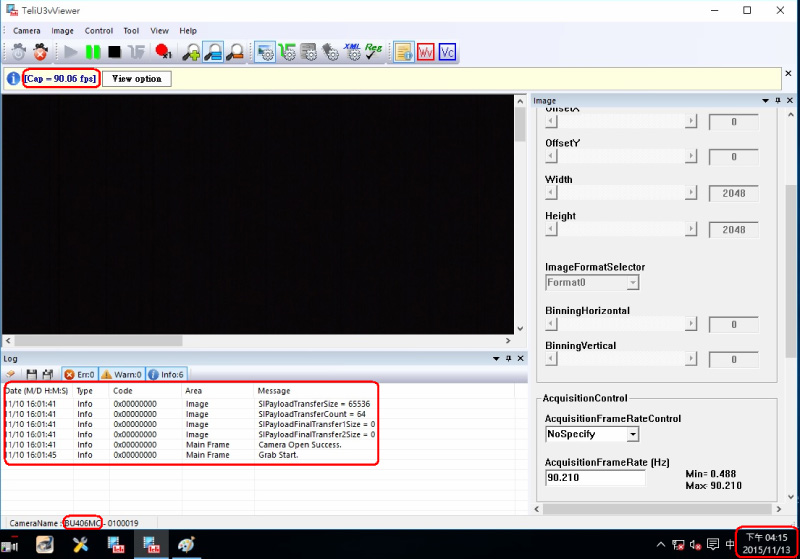
Task: Click the BinningHorizontal slider right arrow
Action: 691,324
